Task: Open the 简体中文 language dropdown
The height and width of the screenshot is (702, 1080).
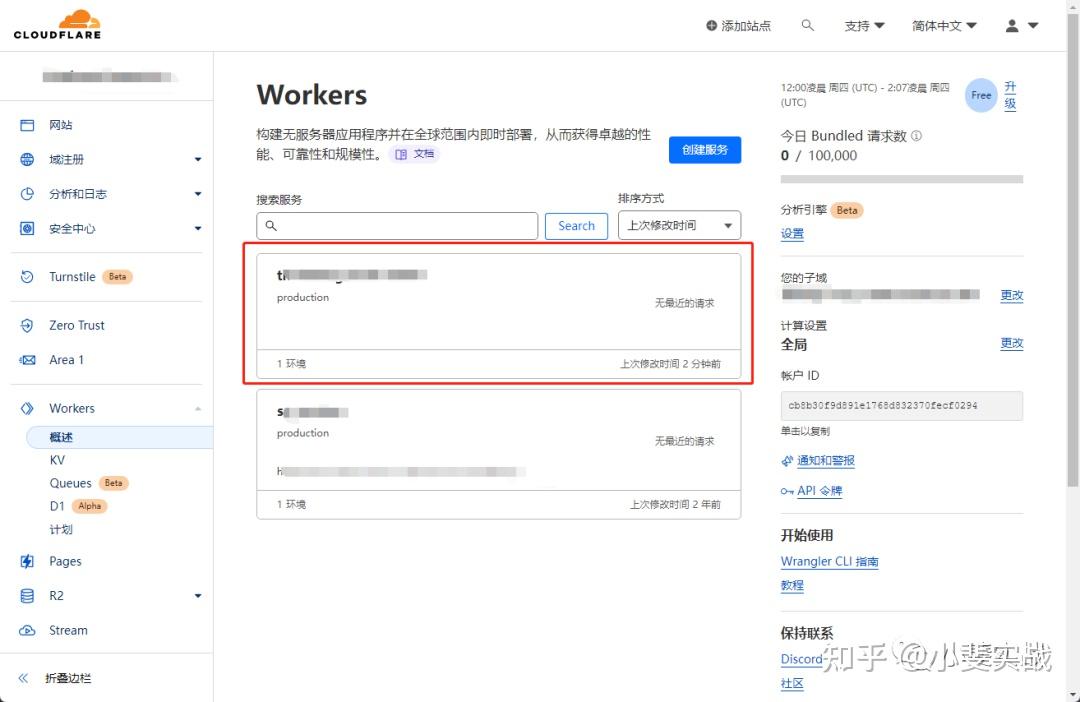Action: tap(944, 25)
